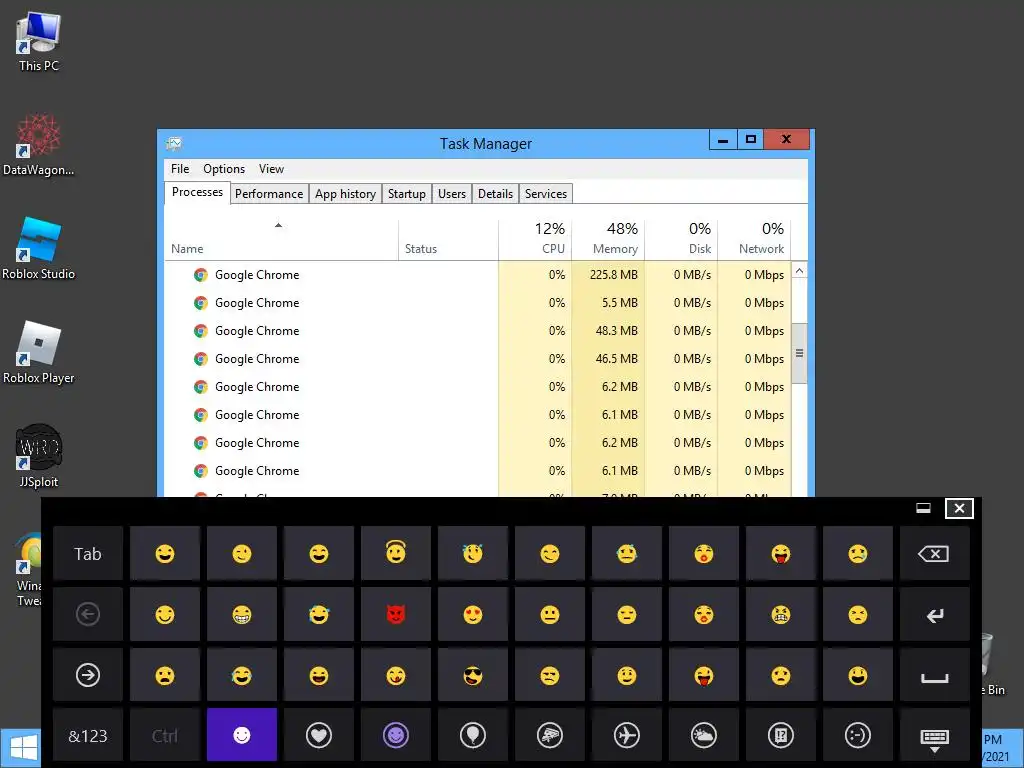Select the Google Chrome process using 46.5 MB
This screenshot has height=768, width=1024.
click(478, 359)
